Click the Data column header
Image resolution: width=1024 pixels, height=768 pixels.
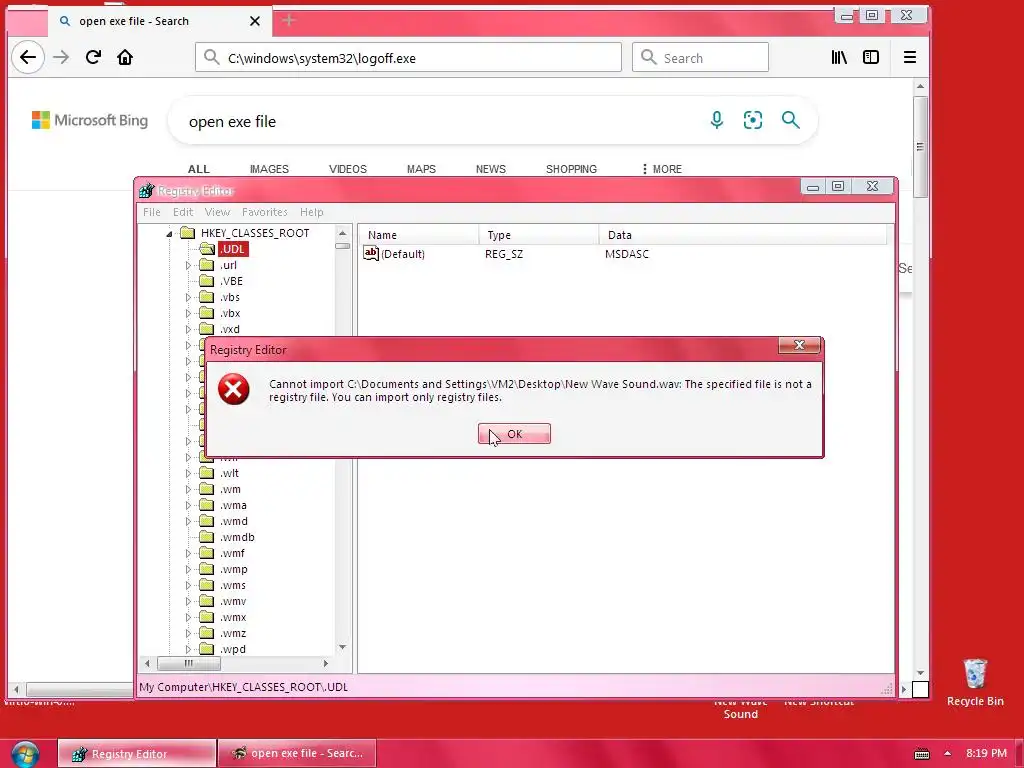(743, 234)
